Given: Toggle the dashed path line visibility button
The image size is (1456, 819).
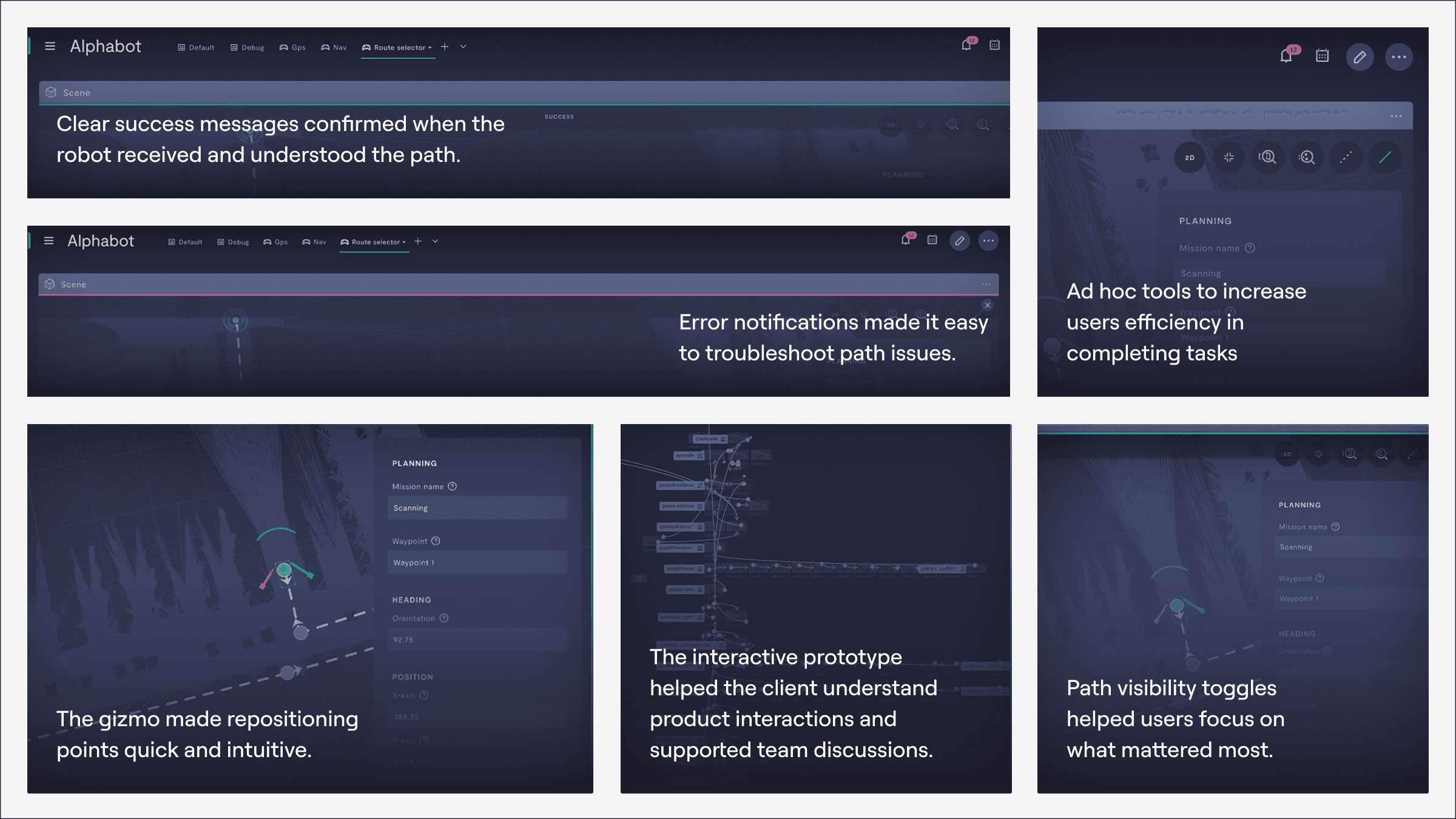Looking at the screenshot, I should point(1345,157).
